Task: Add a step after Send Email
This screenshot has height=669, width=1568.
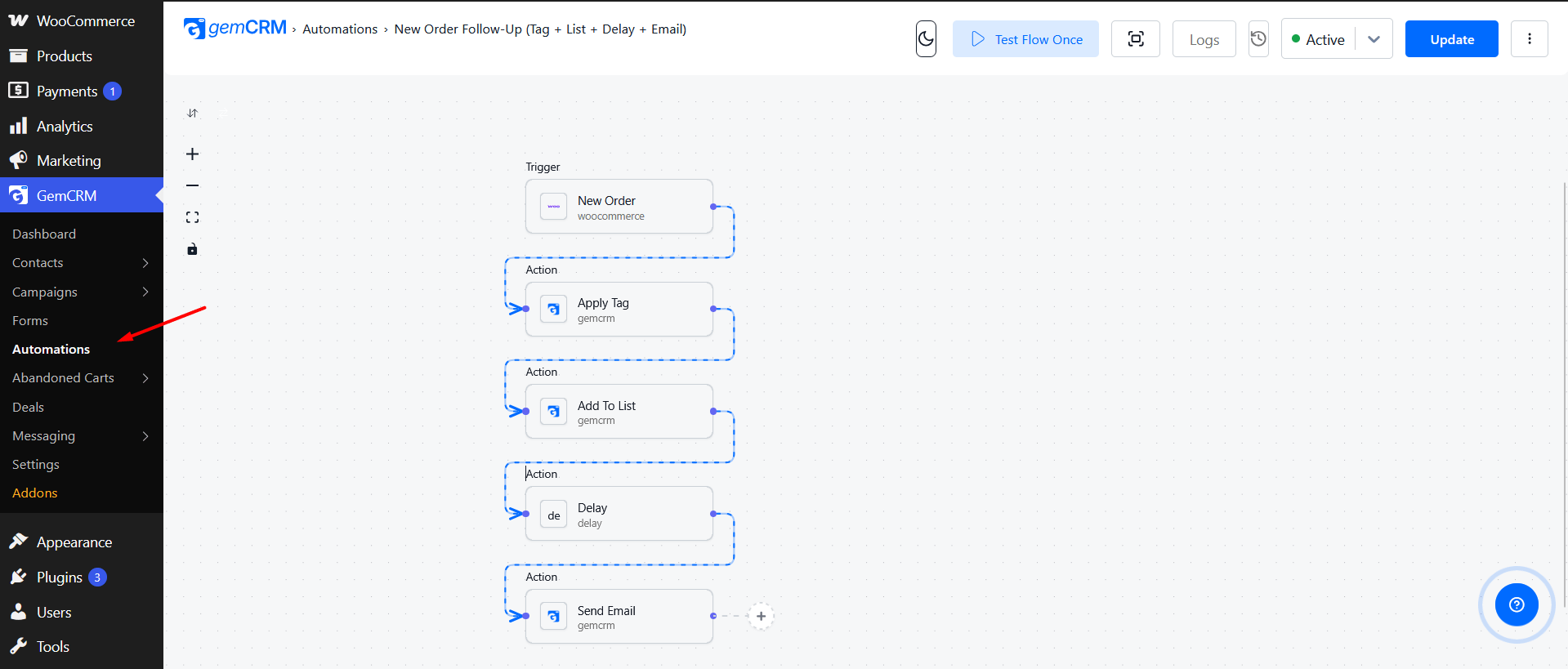Action: click(x=761, y=616)
